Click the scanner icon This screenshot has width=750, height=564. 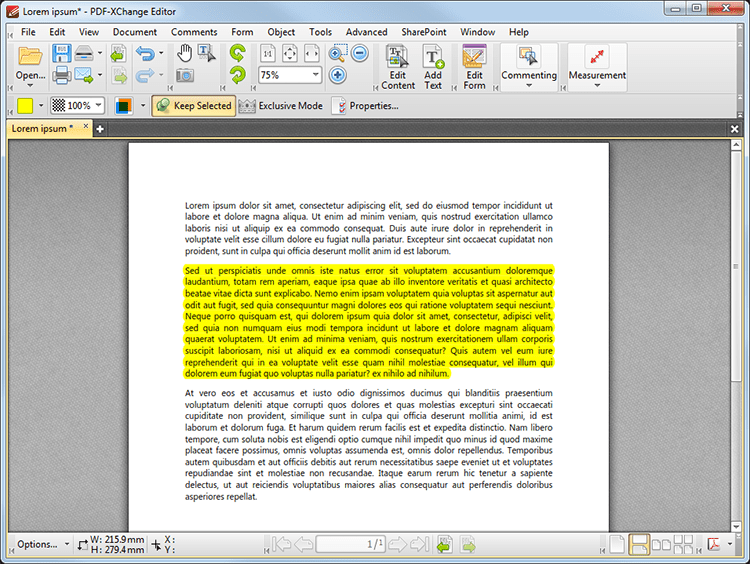pos(84,53)
